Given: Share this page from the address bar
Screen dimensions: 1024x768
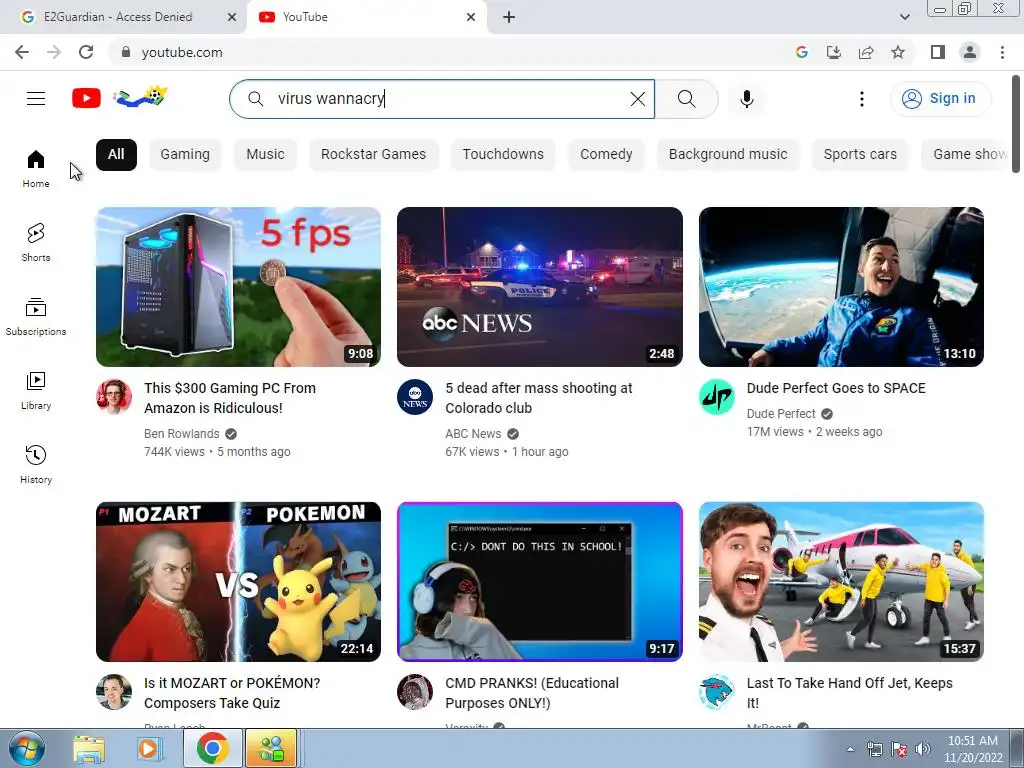Looking at the screenshot, I should [866, 52].
